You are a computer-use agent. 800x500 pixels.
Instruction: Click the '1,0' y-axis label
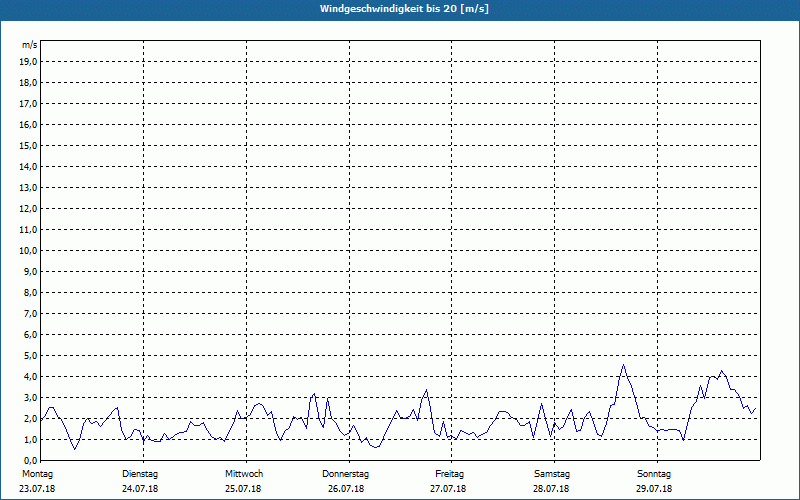(29, 440)
